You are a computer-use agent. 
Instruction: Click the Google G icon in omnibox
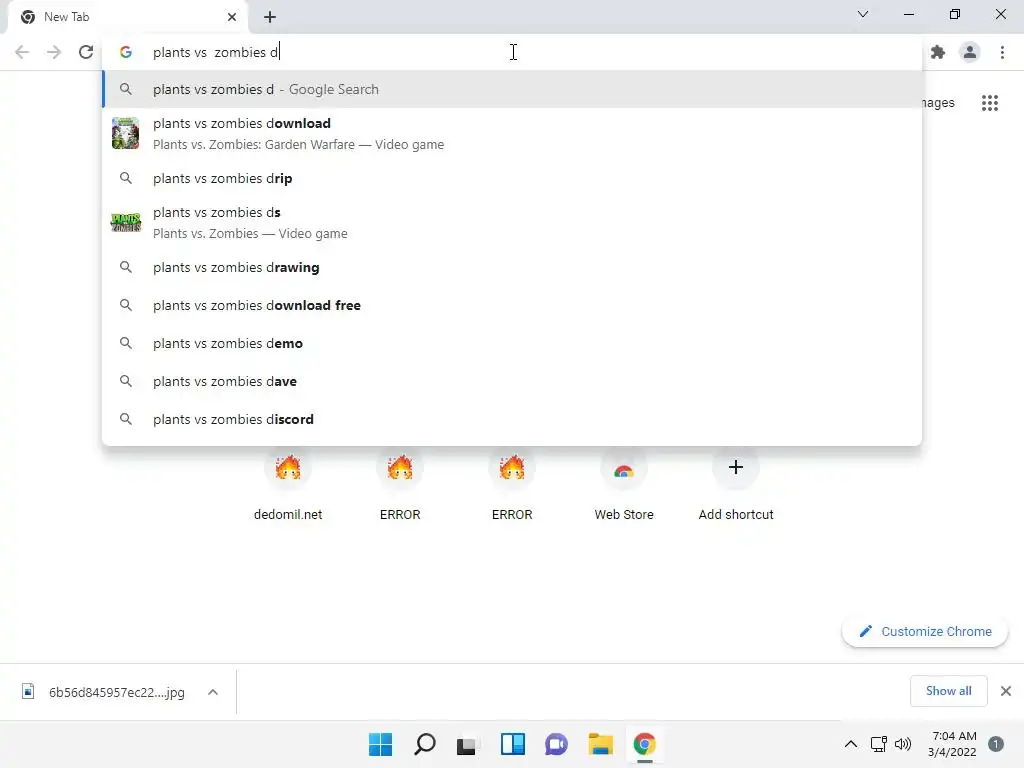click(126, 52)
